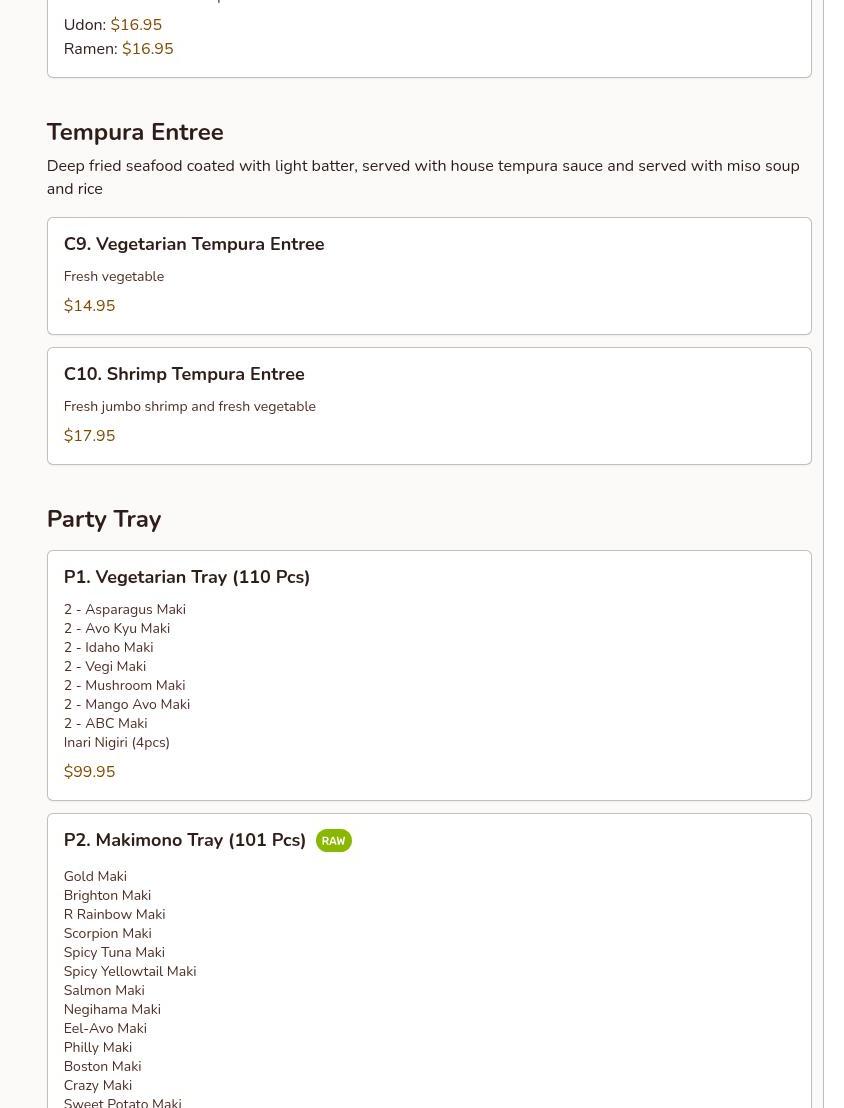Image resolution: width=844 pixels, height=1108 pixels.
Task: Click the RAW badge on Makimono Tray
Action: (333, 841)
